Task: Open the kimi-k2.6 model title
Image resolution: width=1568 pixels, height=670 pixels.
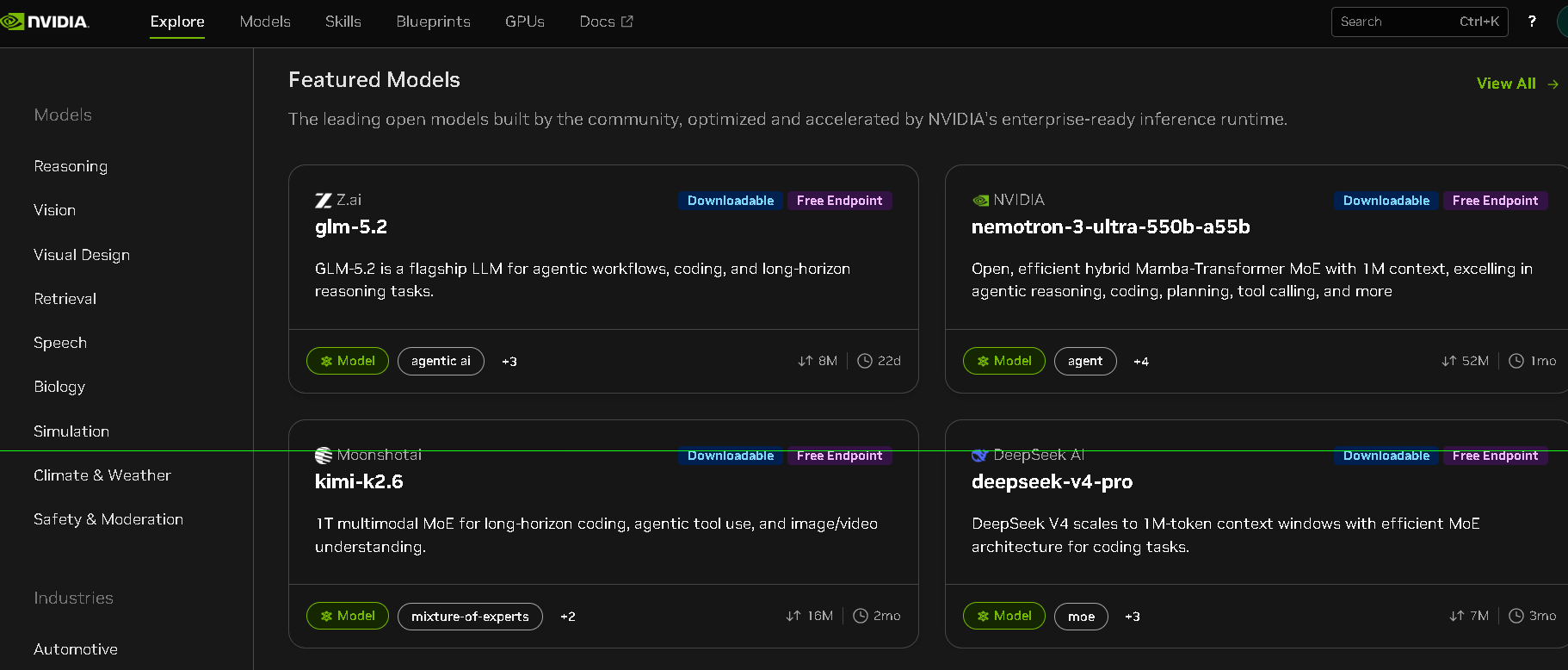Action: [x=359, y=482]
